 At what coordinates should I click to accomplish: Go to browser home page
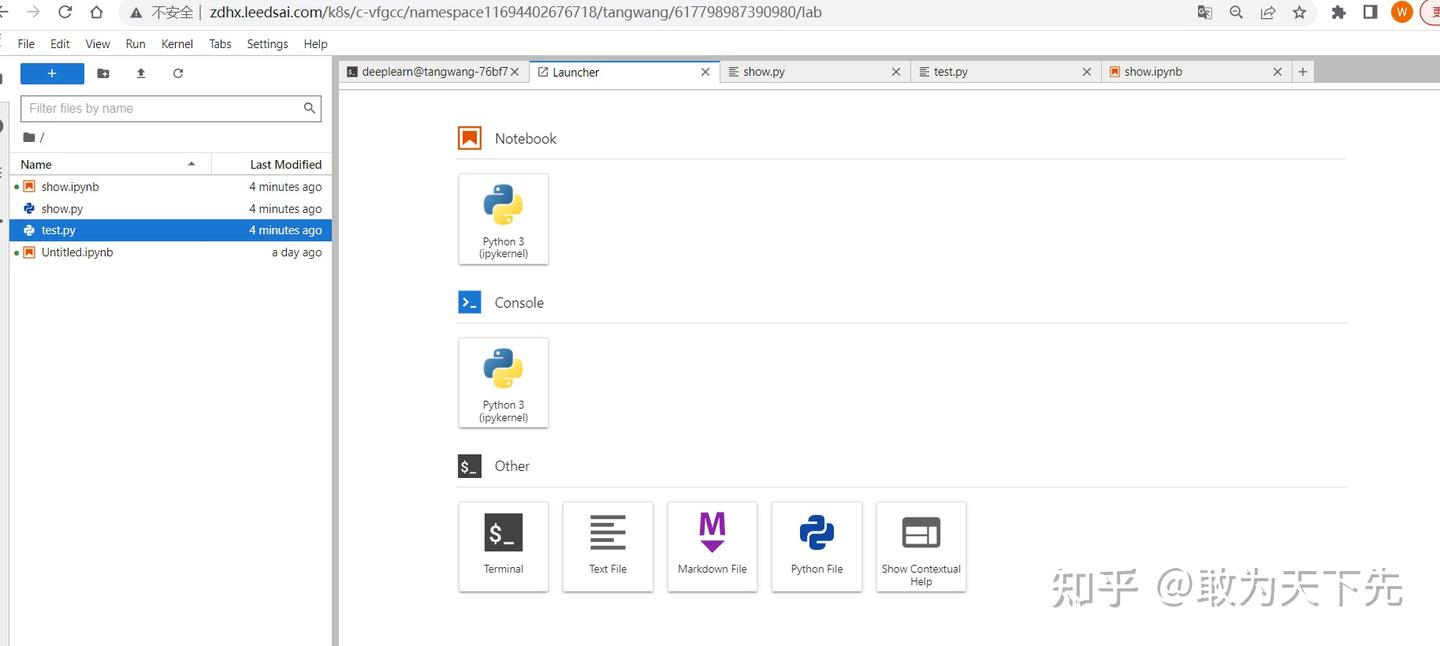pos(96,12)
